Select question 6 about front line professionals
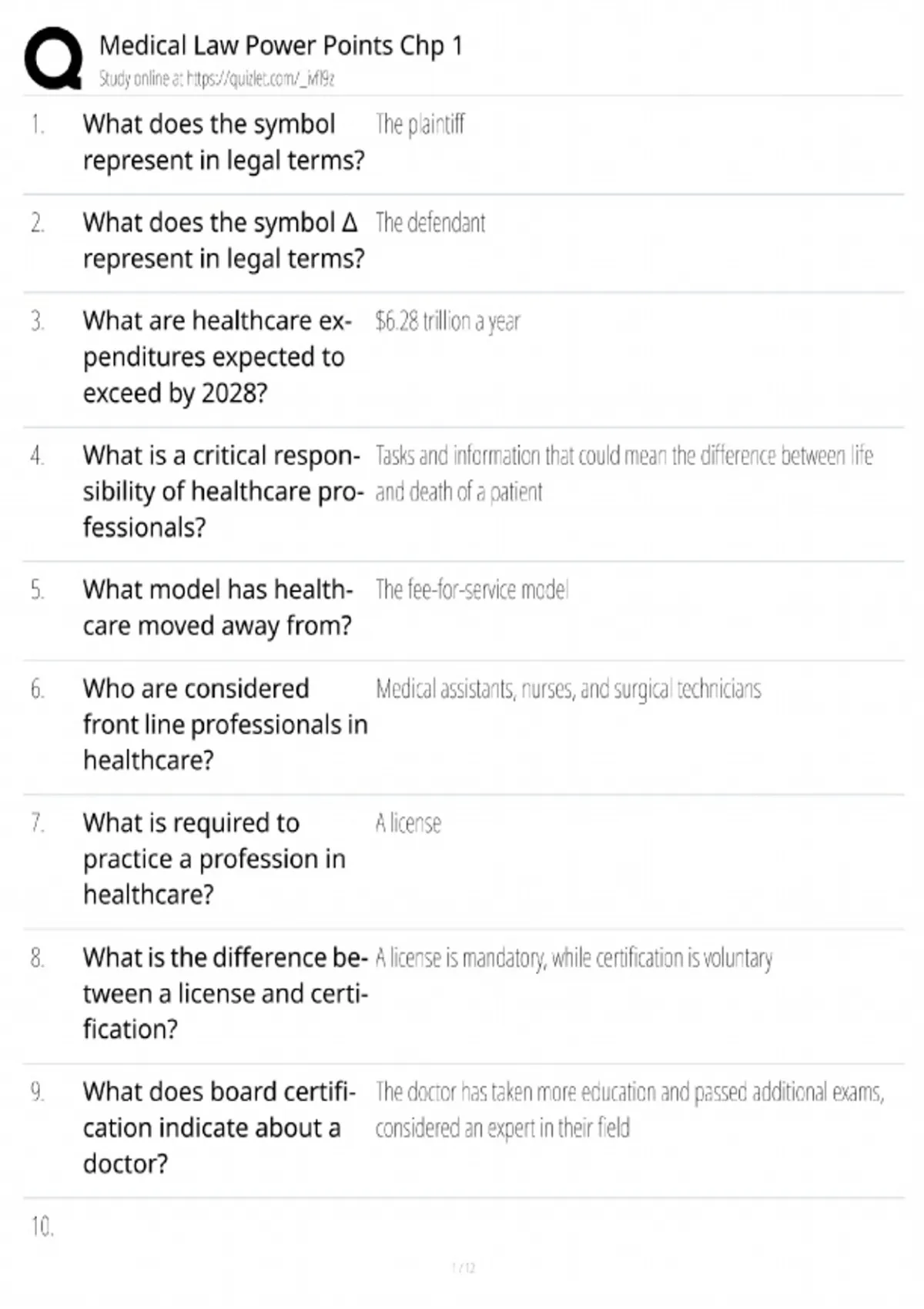924x1309 pixels. tap(226, 725)
